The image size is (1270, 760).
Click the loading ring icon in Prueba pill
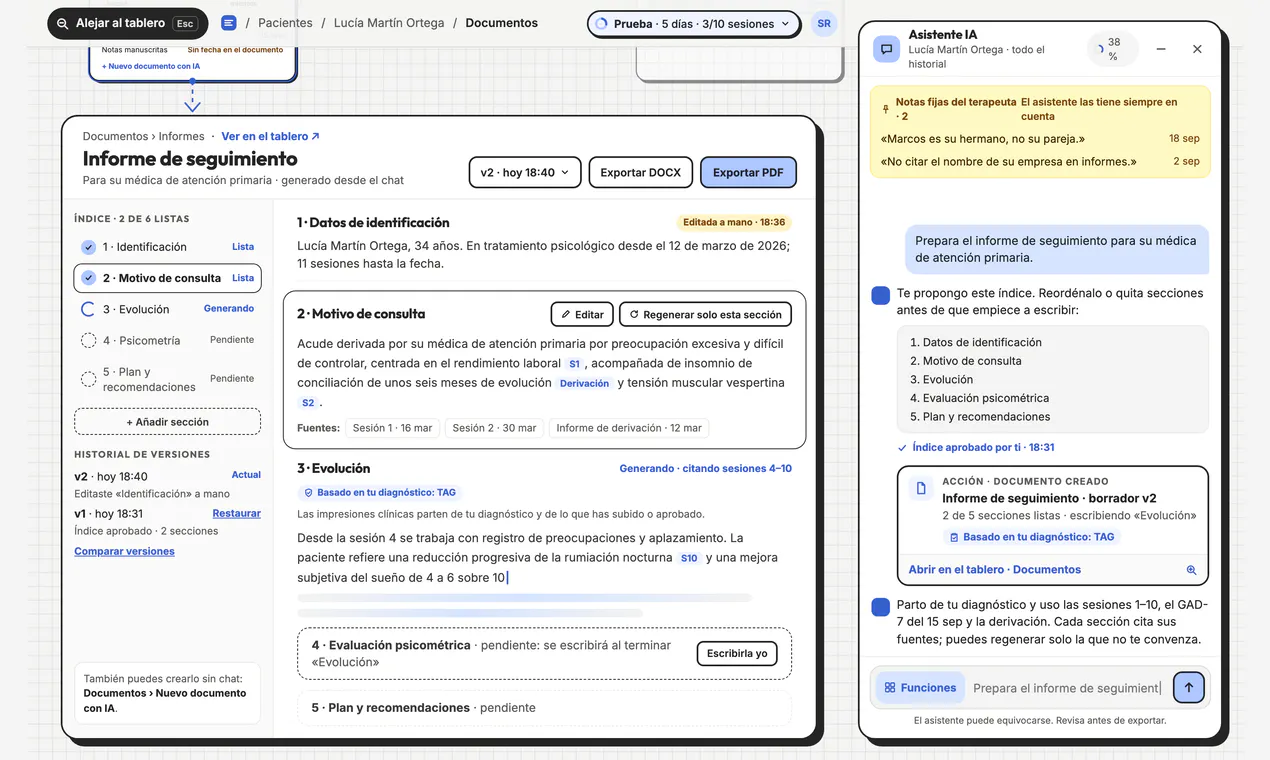coord(601,23)
